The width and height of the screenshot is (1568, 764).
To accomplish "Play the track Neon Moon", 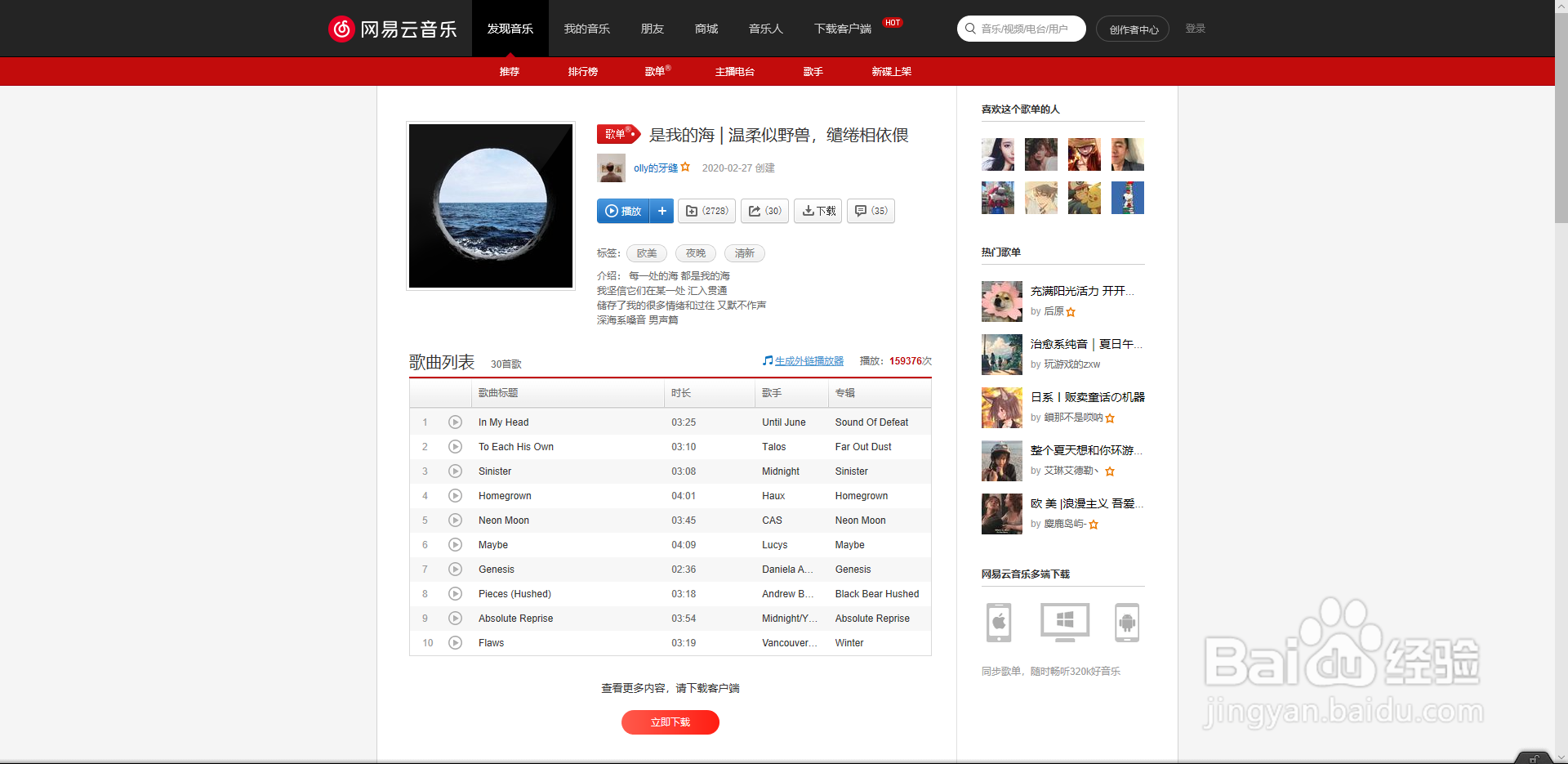I will pyautogui.click(x=455, y=521).
